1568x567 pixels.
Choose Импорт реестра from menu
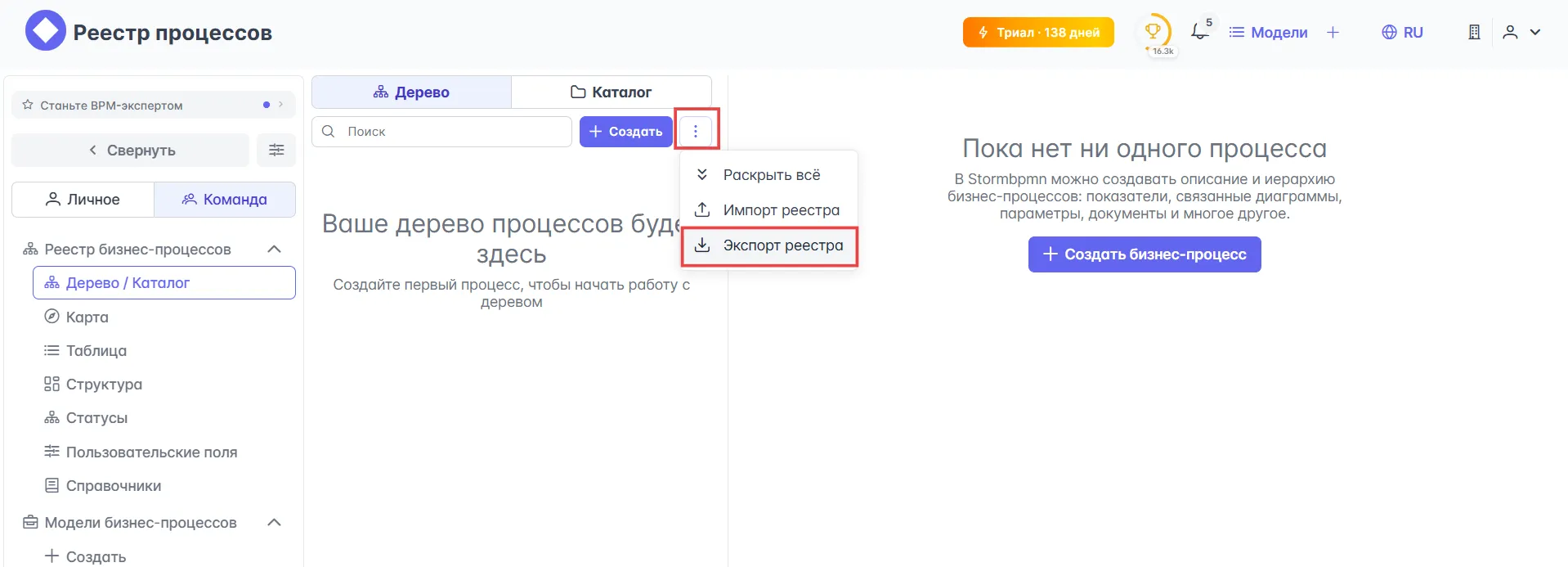coord(769,210)
